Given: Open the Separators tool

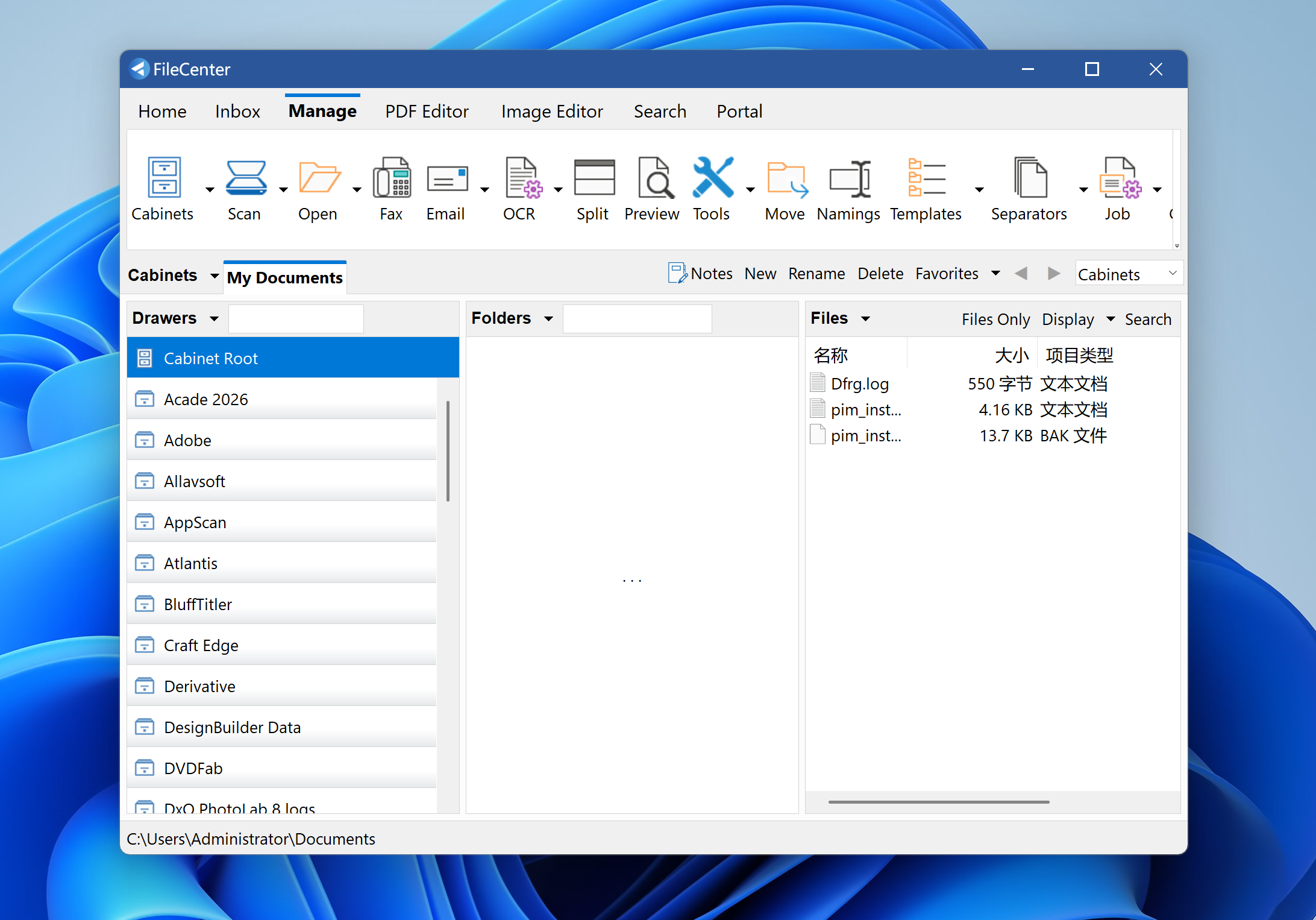Looking at the screenshot, I should [x=1029, y=189].
